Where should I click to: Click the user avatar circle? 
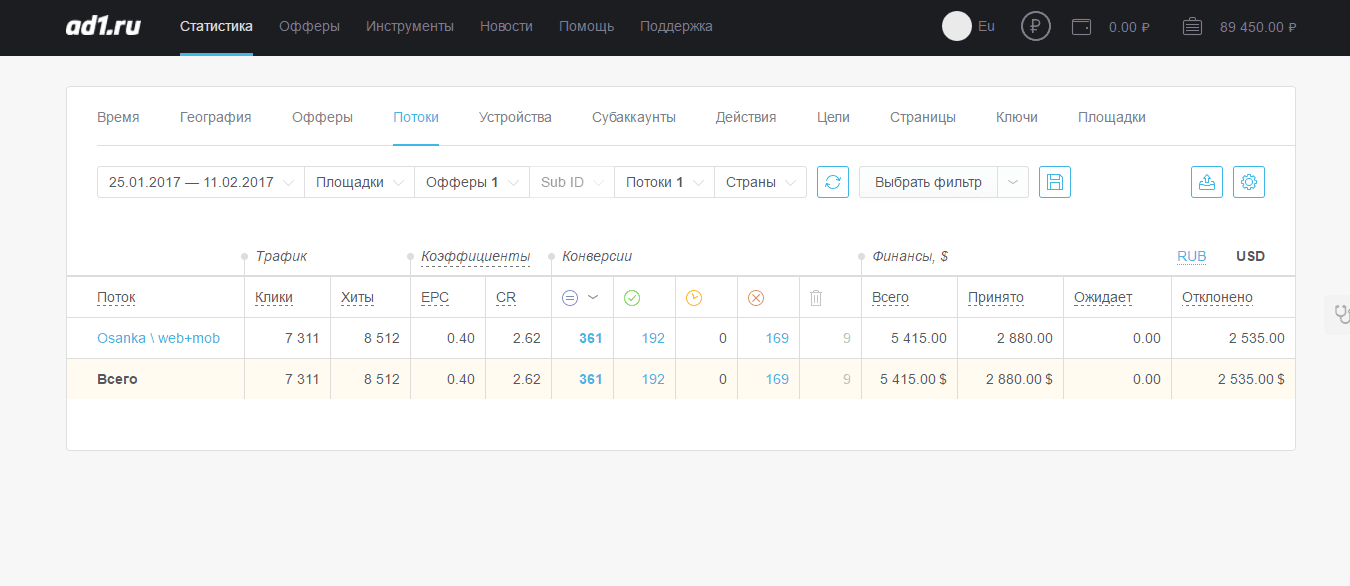[x=957, y=27]
